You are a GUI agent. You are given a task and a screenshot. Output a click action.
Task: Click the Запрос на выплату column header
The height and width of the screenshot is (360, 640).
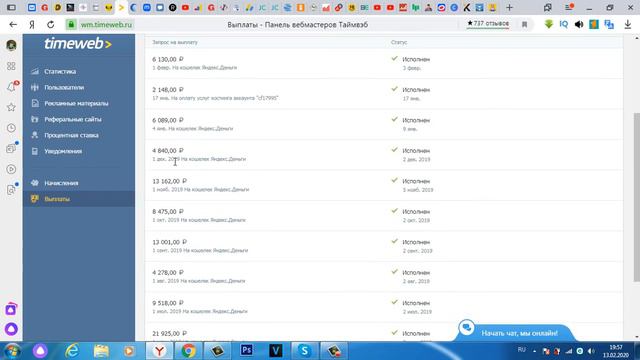(175, 42)
